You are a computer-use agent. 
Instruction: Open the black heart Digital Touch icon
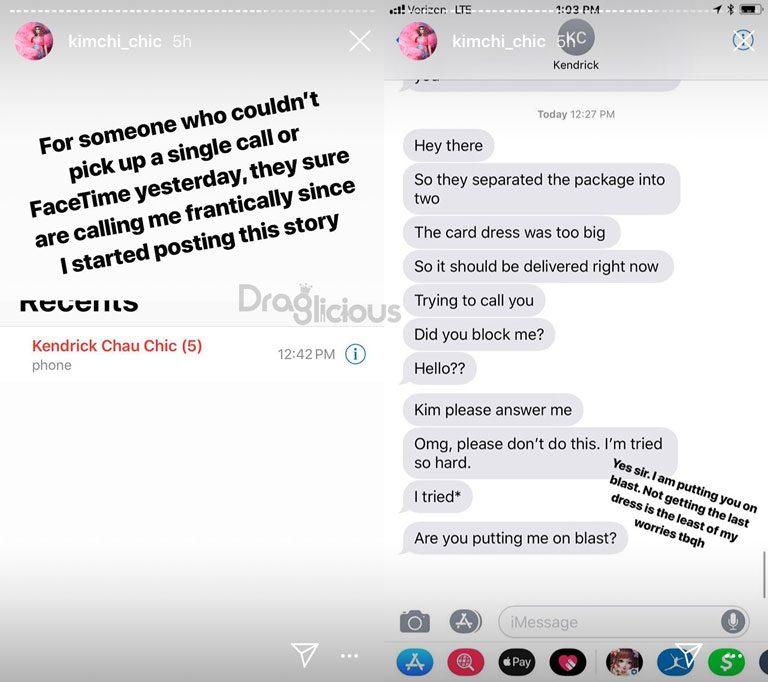567,662
